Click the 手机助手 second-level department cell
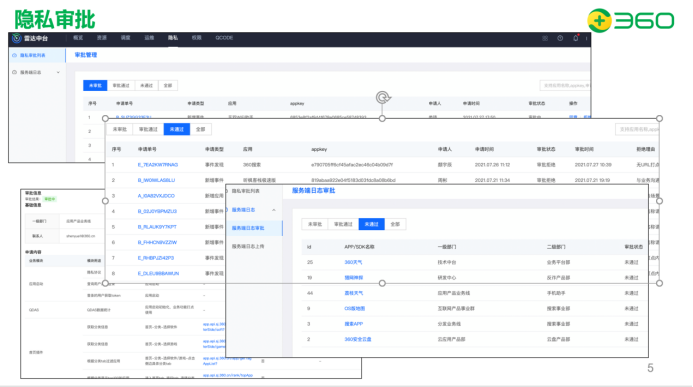This screenshot has height=387, width=693. pyautogui.click(x=556, y=293)
